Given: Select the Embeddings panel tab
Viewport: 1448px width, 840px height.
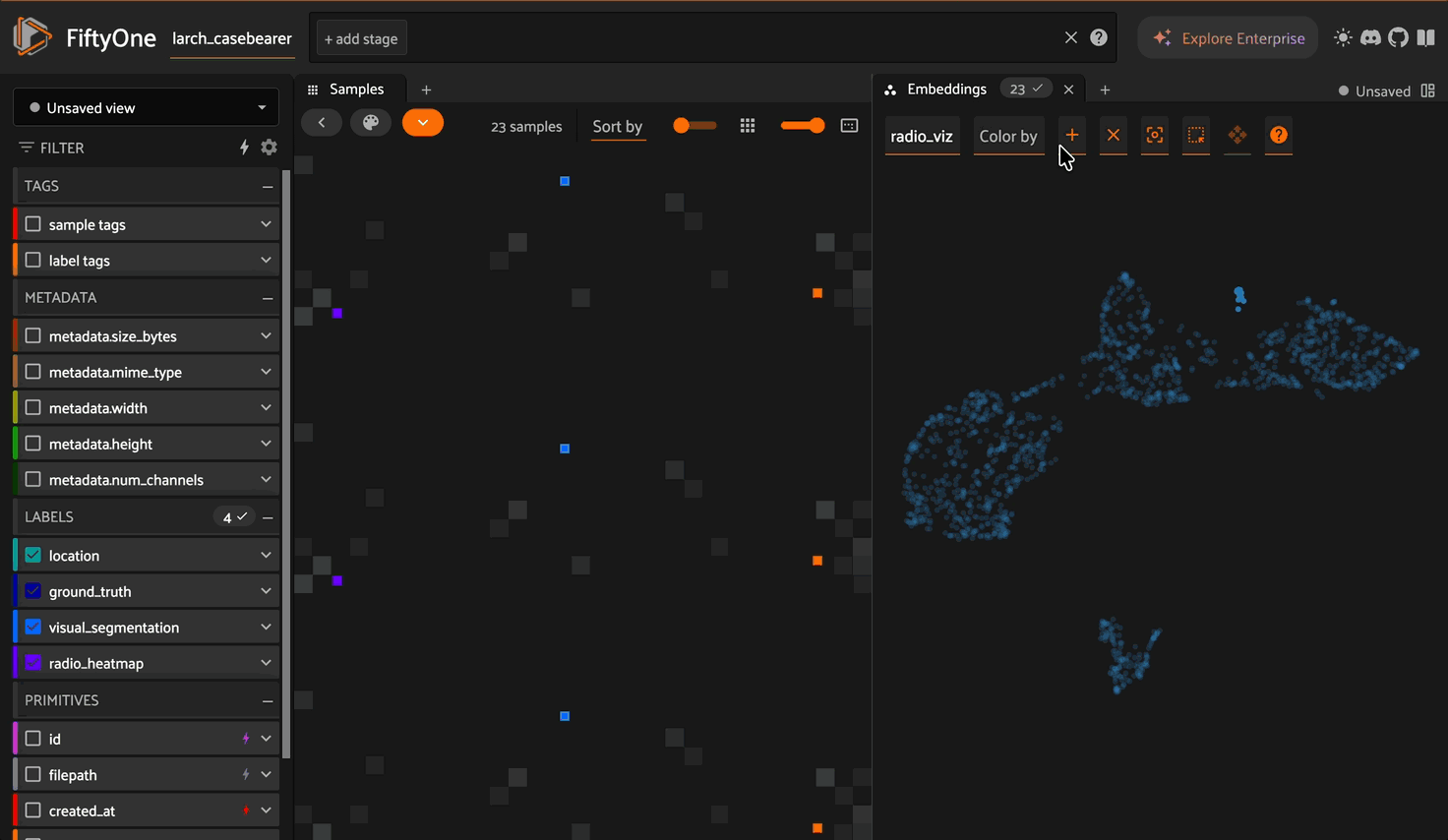Looking at the screenshot, I should [945, 90].
